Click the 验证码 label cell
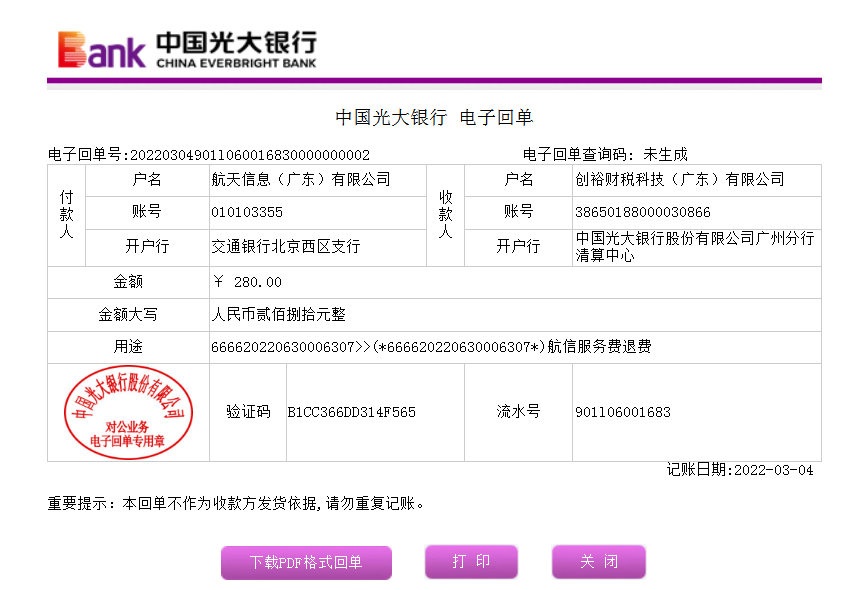 248,412
